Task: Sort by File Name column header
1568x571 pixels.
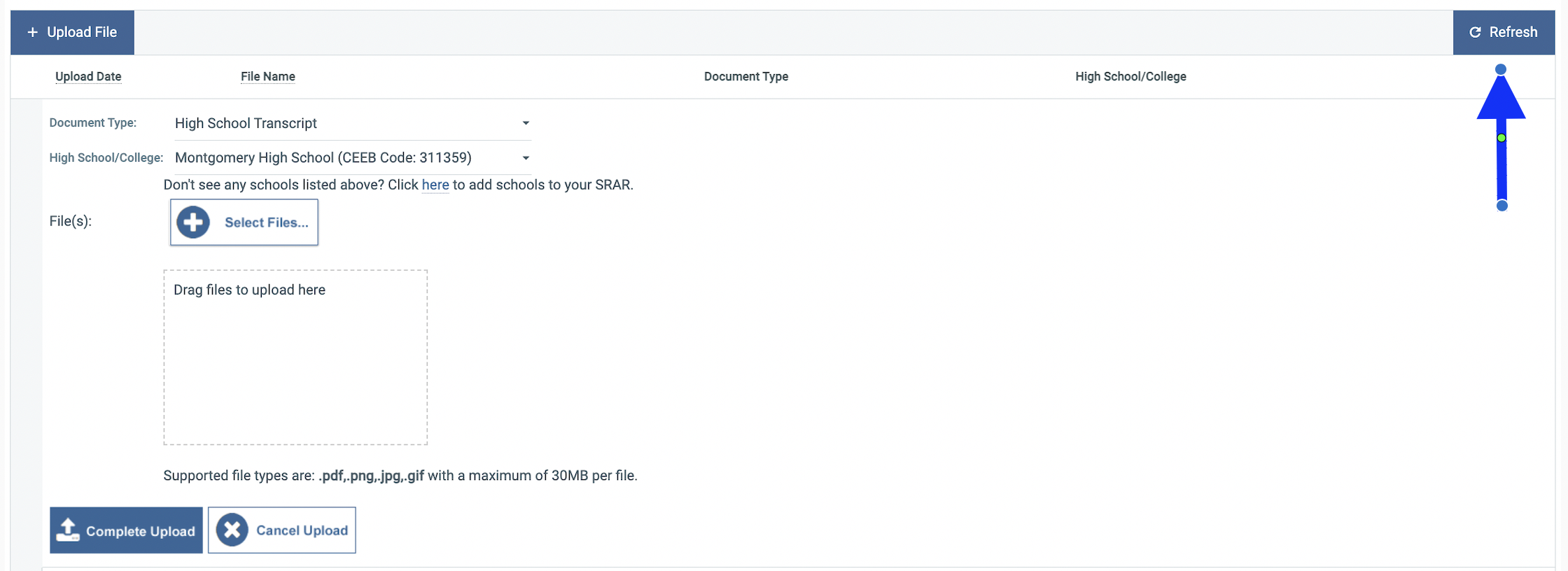Action: (x=267, y=76)
